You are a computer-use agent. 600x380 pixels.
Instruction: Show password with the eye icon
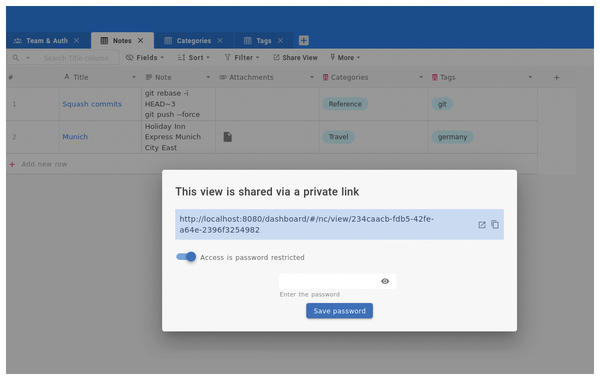click(385, 281)
